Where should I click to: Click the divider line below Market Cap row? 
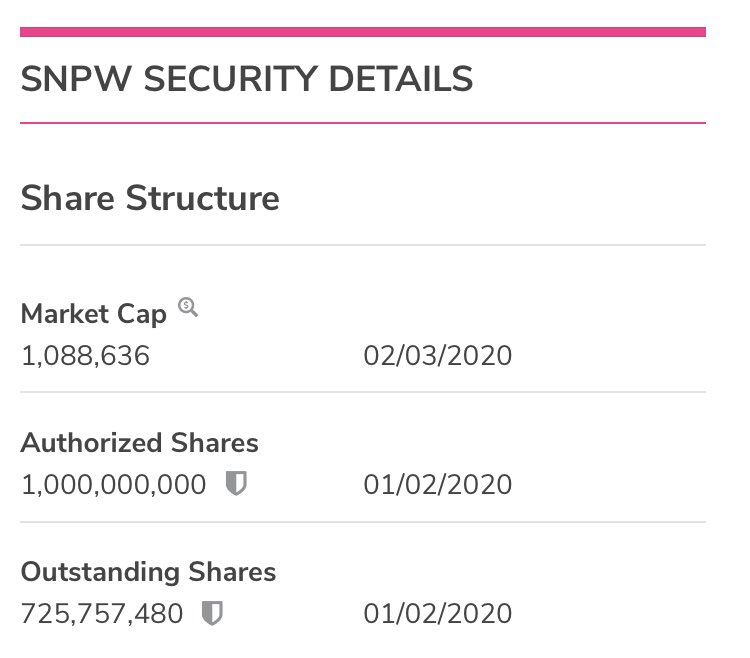pyautogui.click(x=363, y=392)
